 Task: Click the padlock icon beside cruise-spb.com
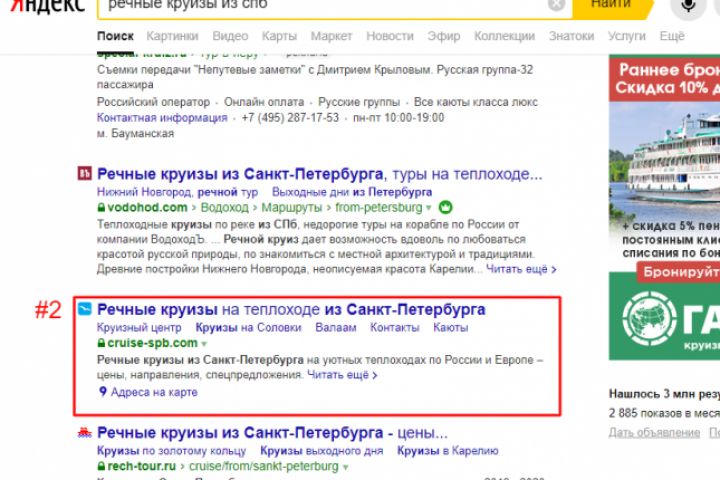(101, 343)
